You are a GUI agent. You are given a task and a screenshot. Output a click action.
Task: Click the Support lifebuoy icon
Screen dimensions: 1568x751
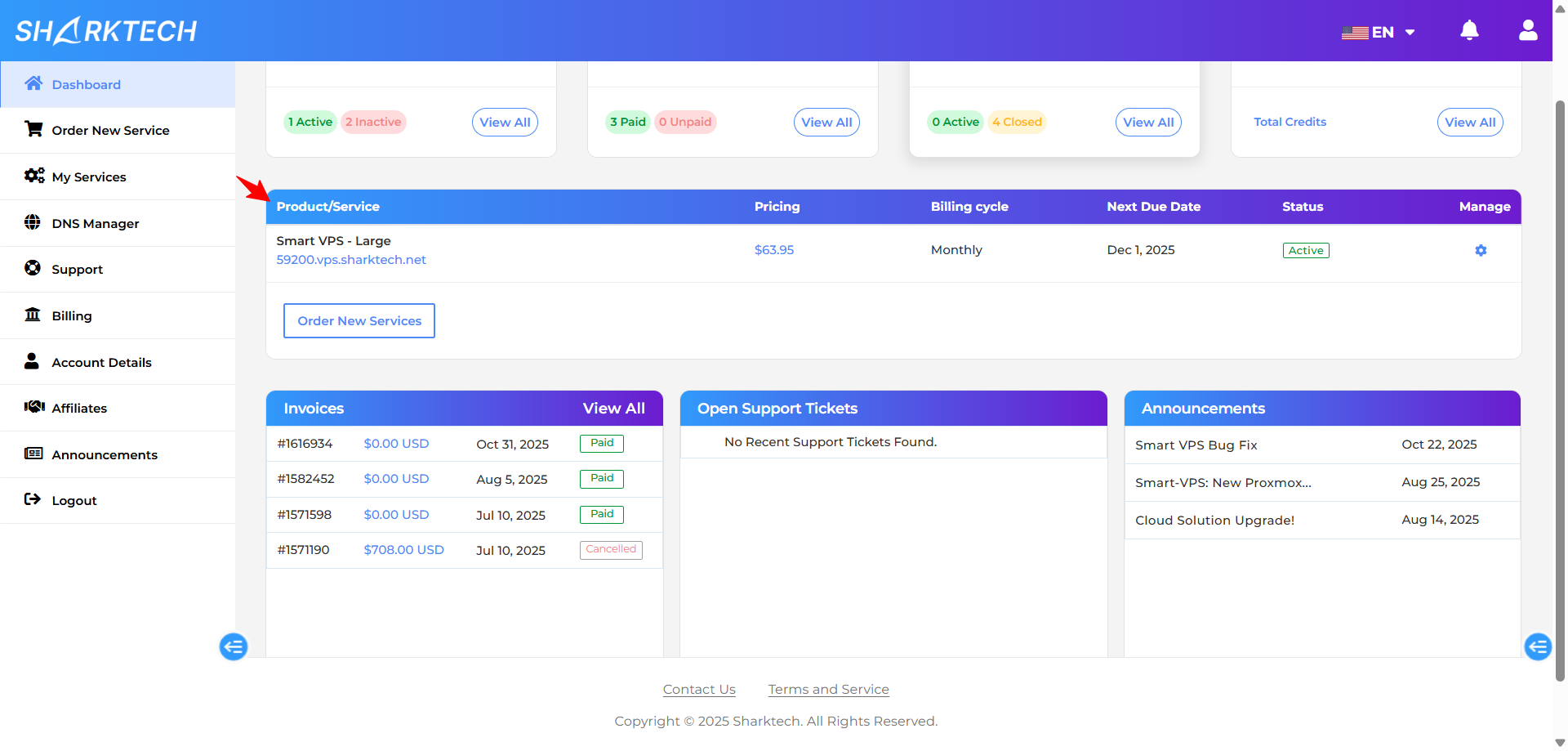coord(33,268)
